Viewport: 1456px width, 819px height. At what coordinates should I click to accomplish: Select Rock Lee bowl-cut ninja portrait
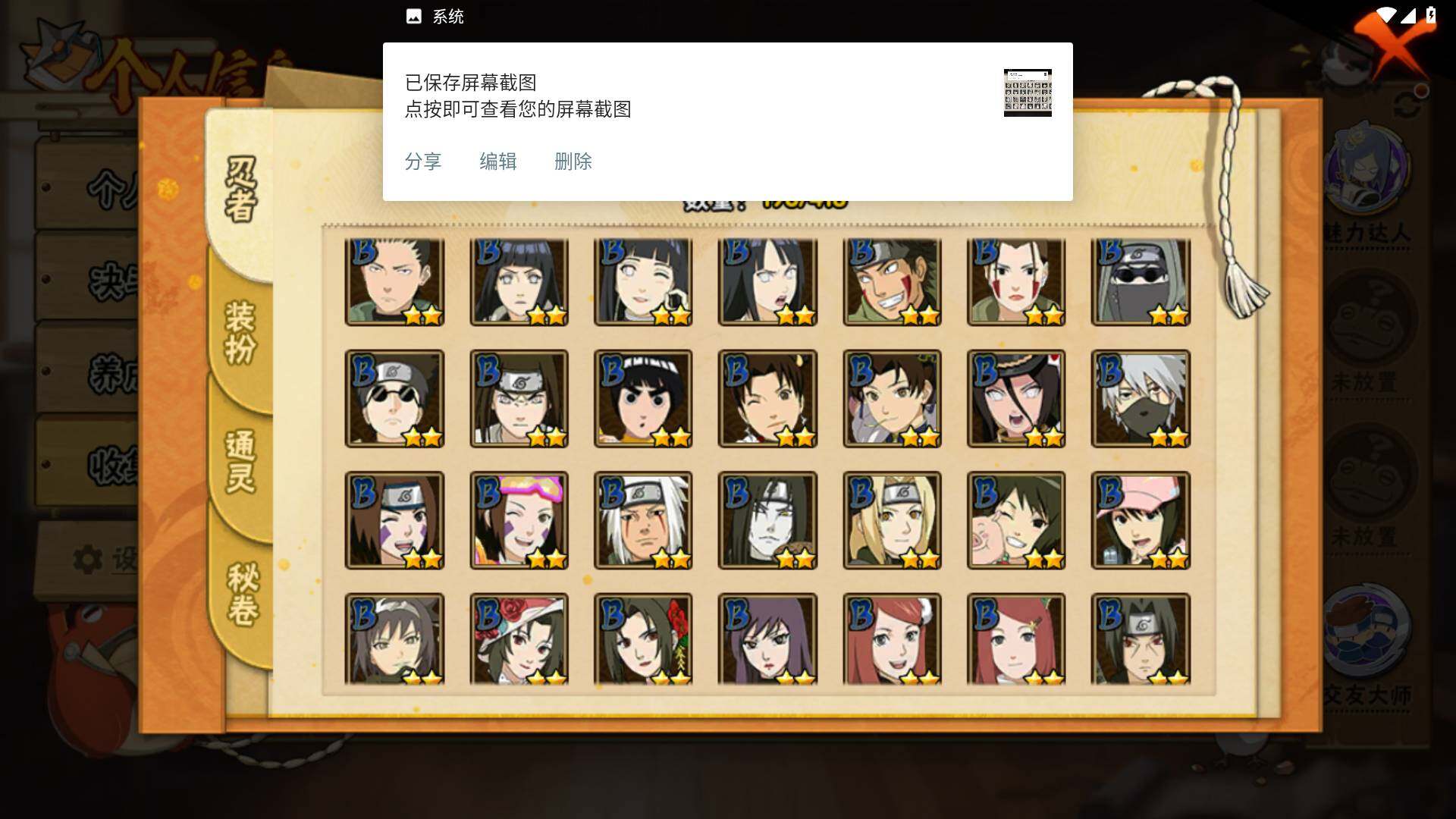click(x=643, y=399)
